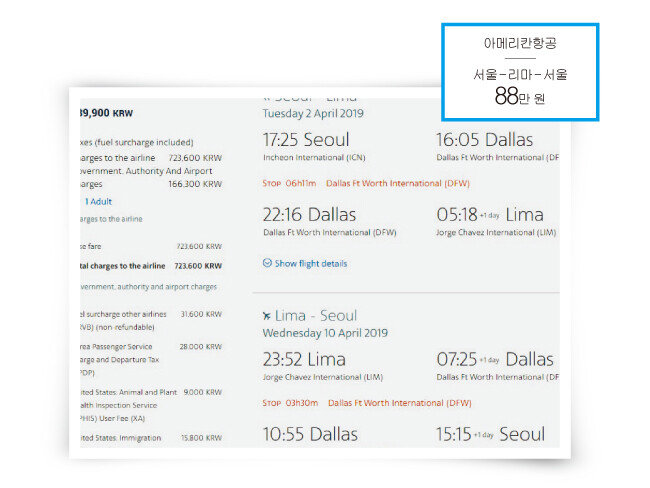Select the 10:55 Dallas departure entry
Image resolution: width=650 pixels, height=488 pixels.
[x=310, y=435]
